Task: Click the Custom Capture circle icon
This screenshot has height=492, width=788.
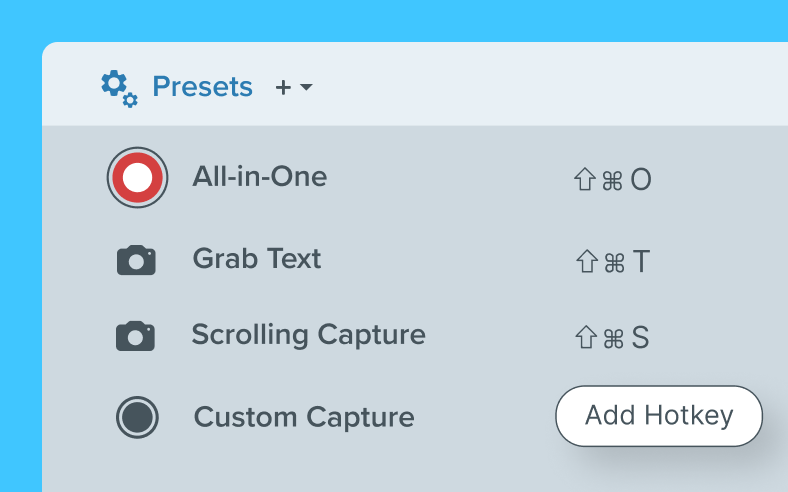Action: pos(137,417)
